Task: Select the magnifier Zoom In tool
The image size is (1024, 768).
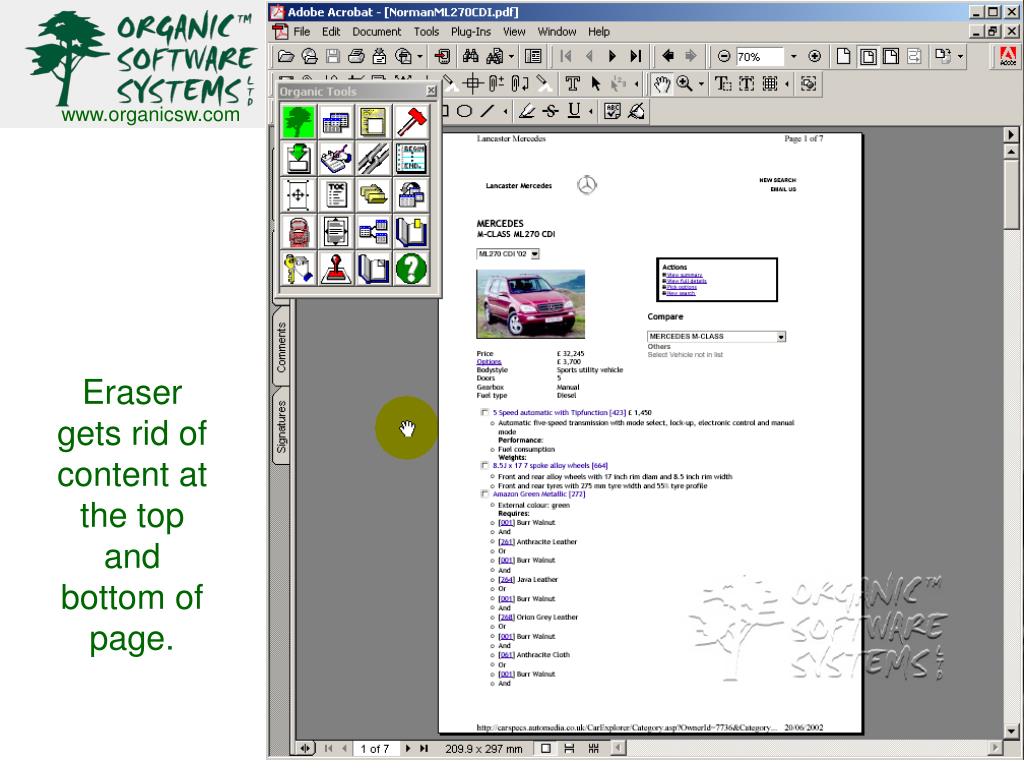Action: [x=684, y=84]
